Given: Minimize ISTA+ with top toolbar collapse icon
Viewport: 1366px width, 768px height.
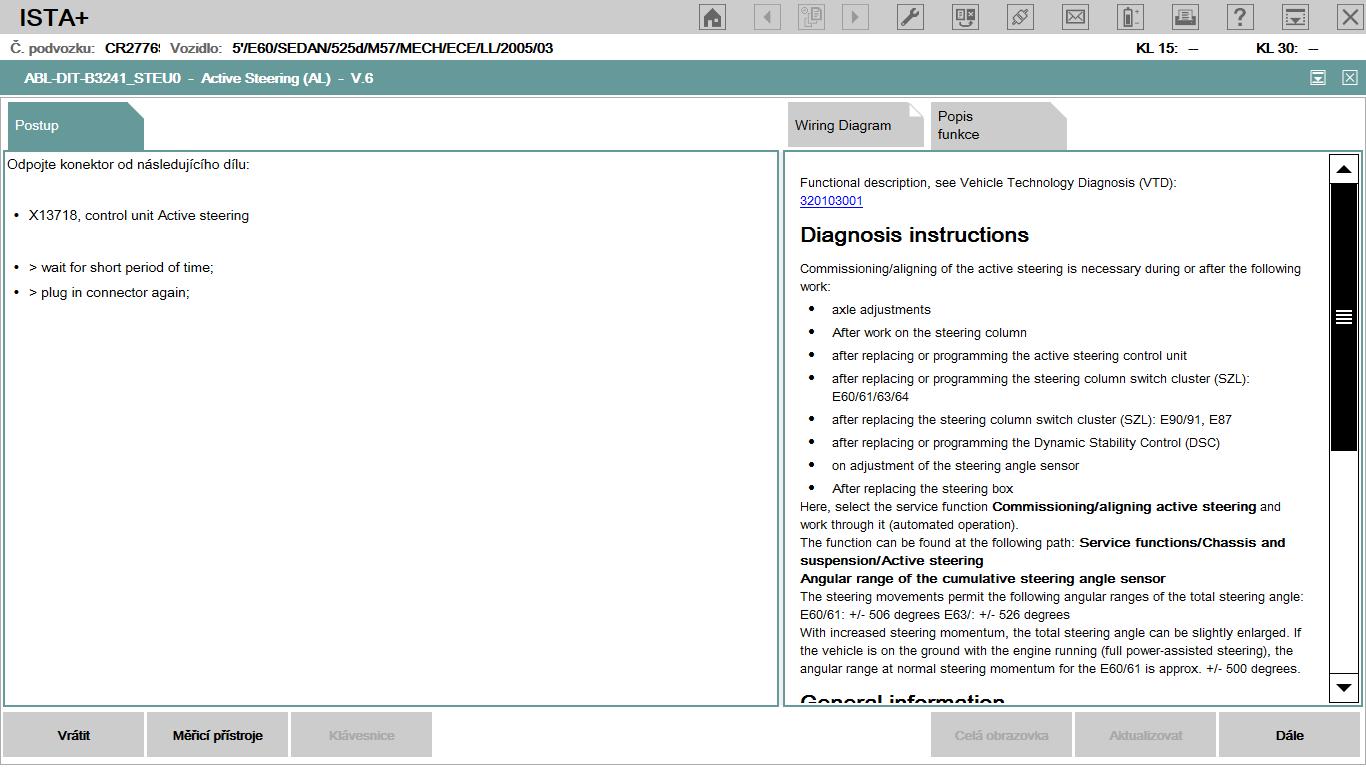Looking at the screenshot, I should [1295, 17].
